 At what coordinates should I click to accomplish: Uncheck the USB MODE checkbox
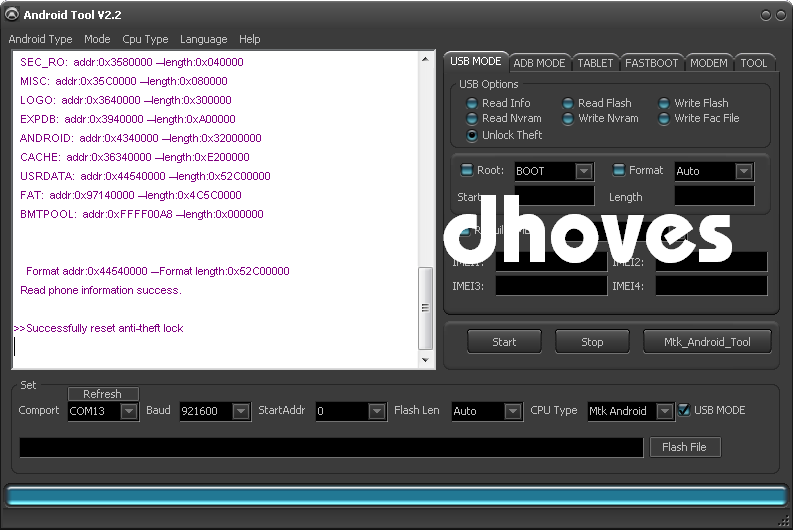point(684,410)
